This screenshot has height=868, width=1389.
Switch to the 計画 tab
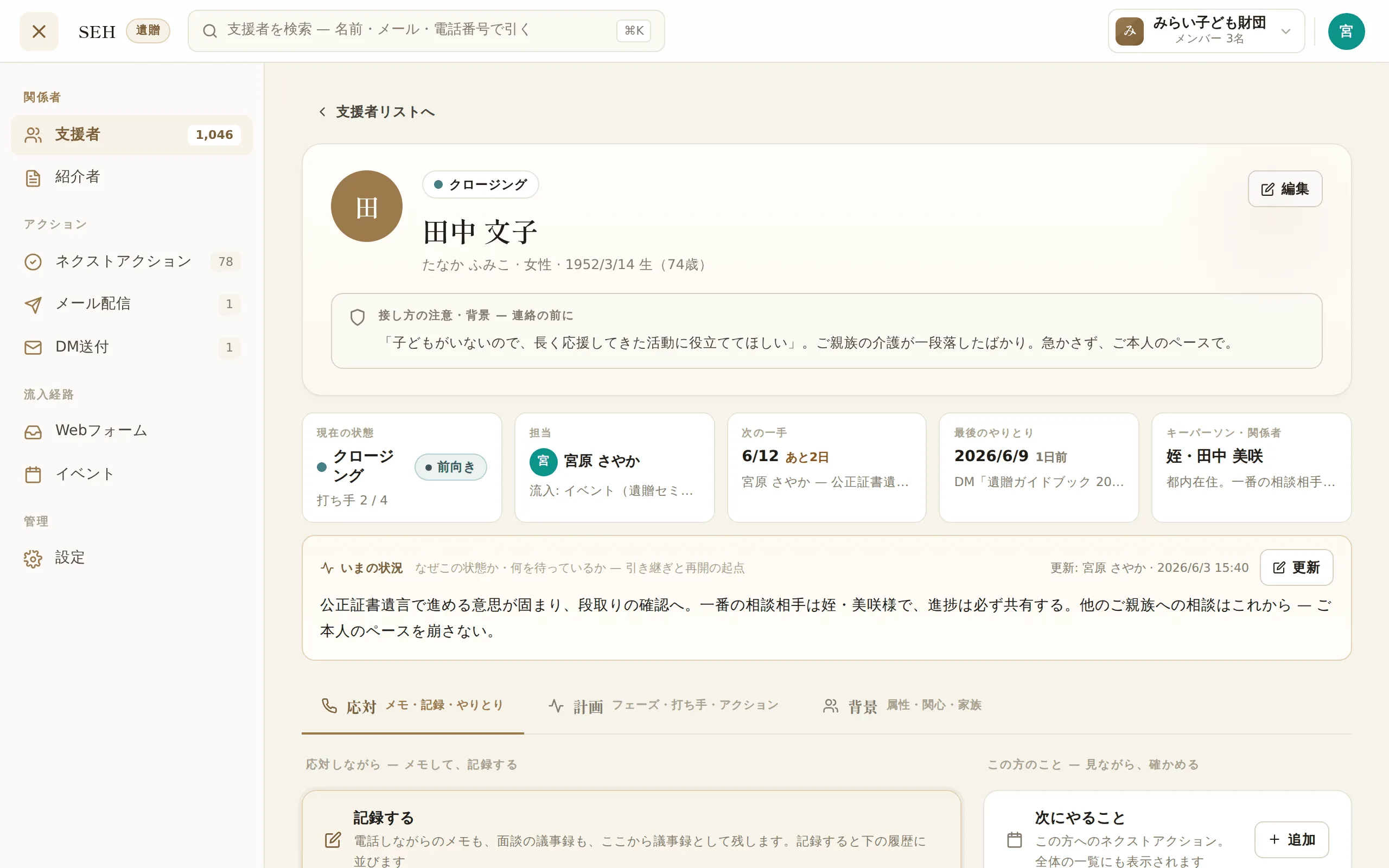664,706
